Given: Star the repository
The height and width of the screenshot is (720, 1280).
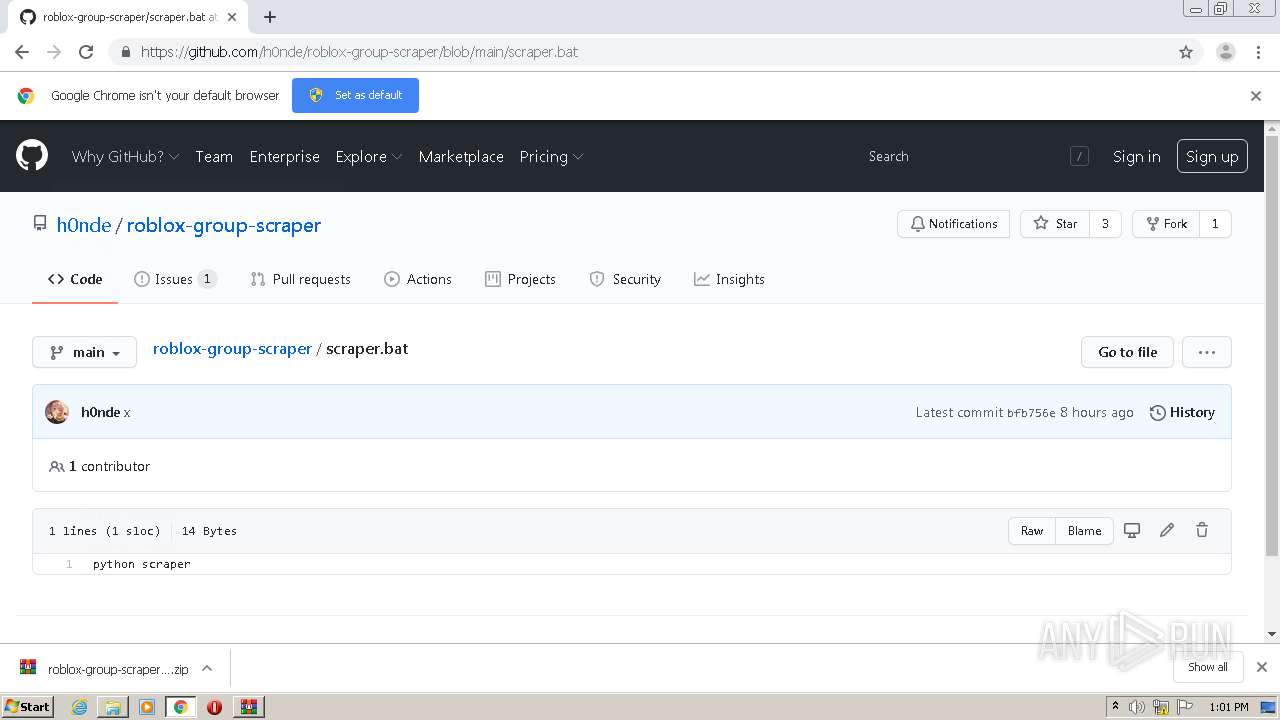Looking at the screenshot, I should (1055, 224).
